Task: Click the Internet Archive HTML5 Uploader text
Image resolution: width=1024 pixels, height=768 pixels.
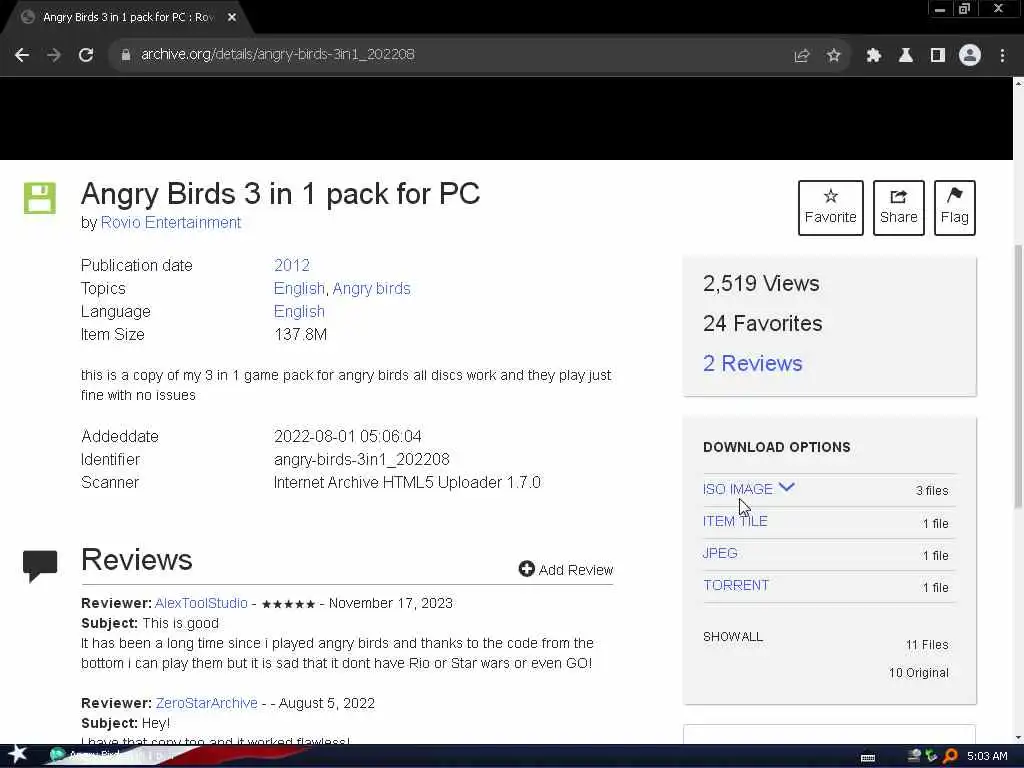Action: (x=407, y=483)
